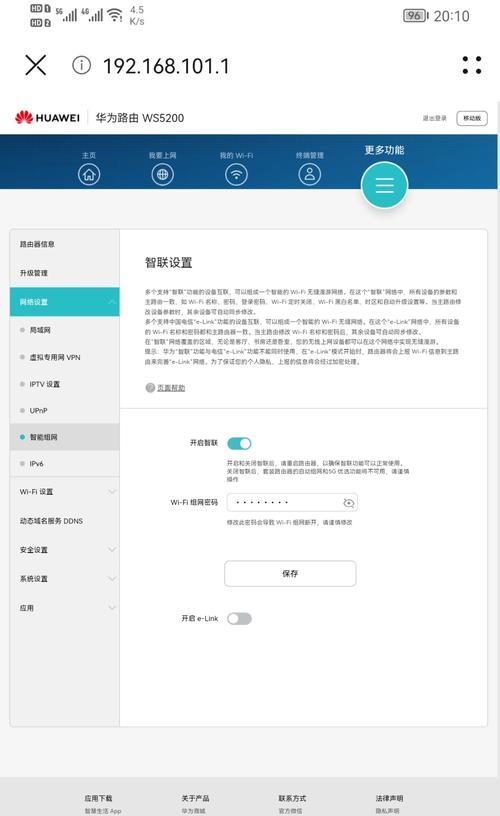Screen dimensions: 500x816
Task: Show Wi-Fi mesh password with eye icon
Action: [349, 503]
